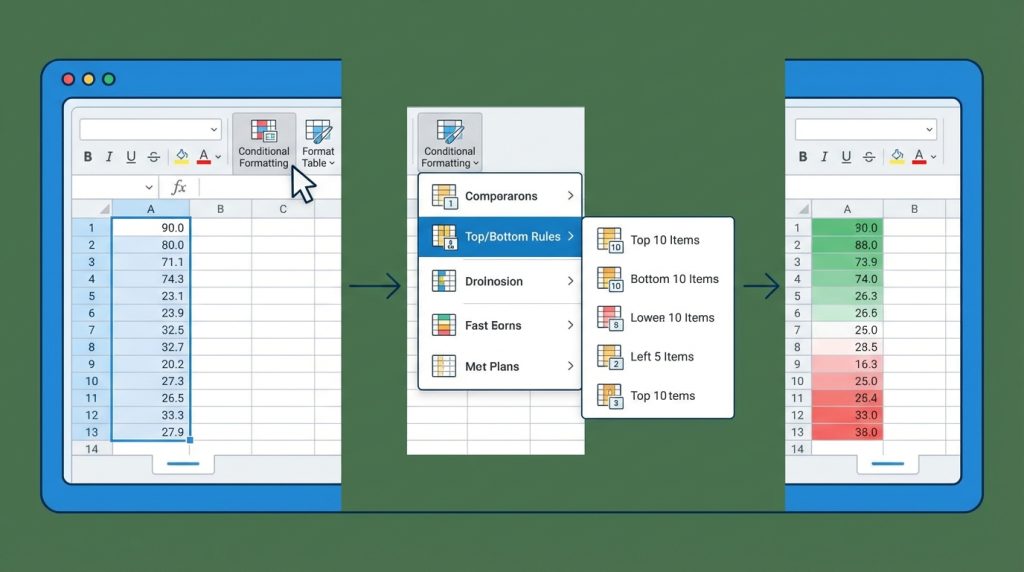The height and width of the screenshot is (572, 1024).
Task: Click the select-all corner triangle beside column C sheet
Action: click(x=103, y=209)
